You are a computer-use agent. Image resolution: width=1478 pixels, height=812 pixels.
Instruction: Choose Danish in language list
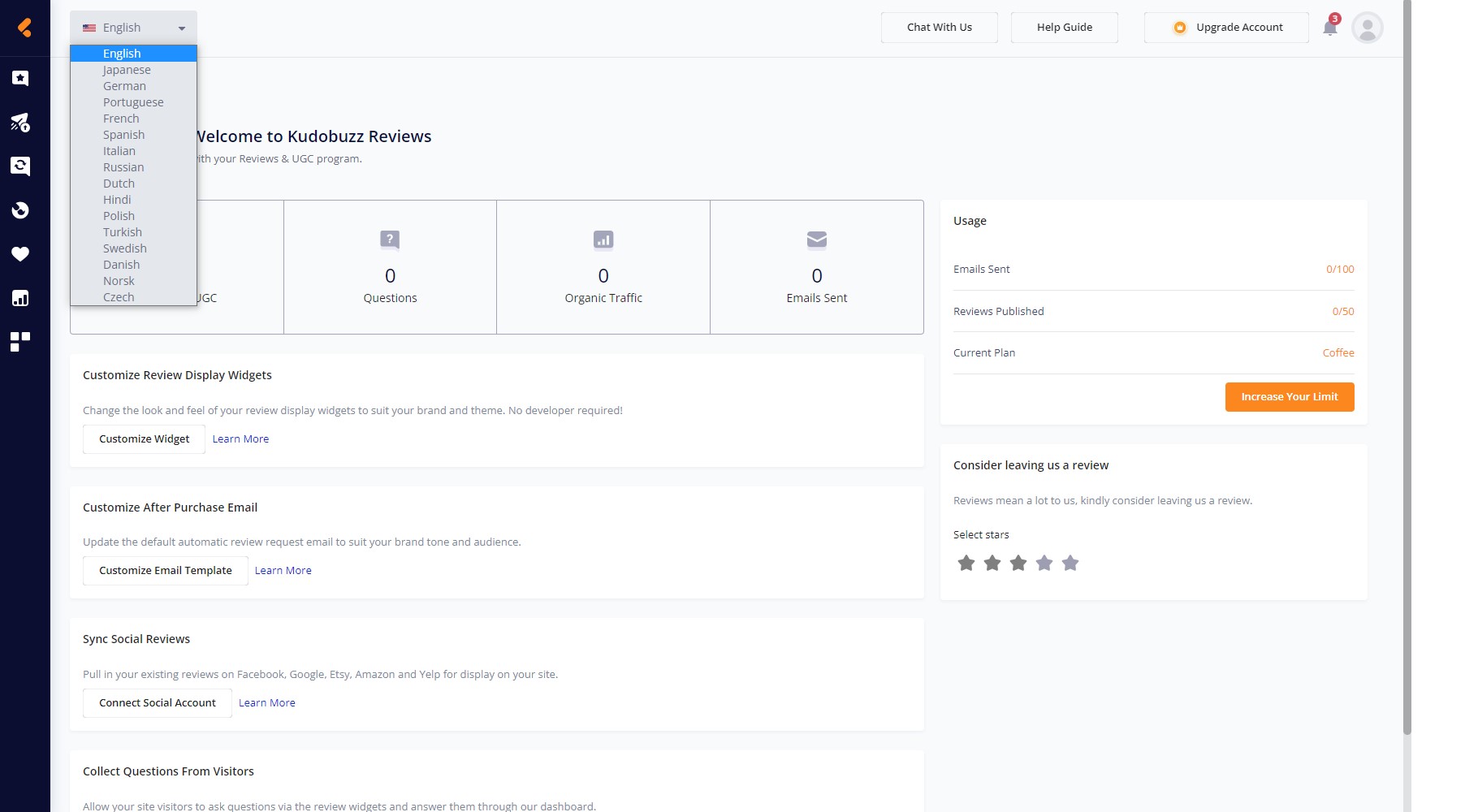133,265
